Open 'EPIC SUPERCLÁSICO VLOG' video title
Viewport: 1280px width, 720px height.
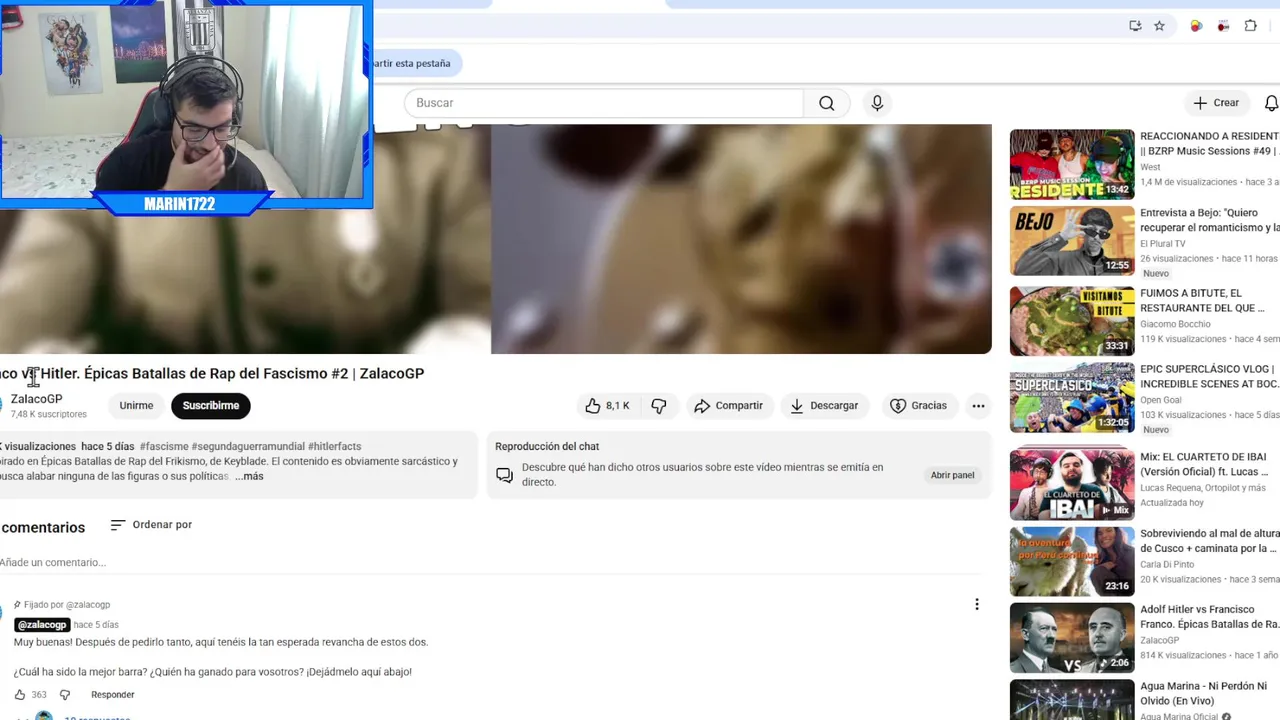point(1210,376)
